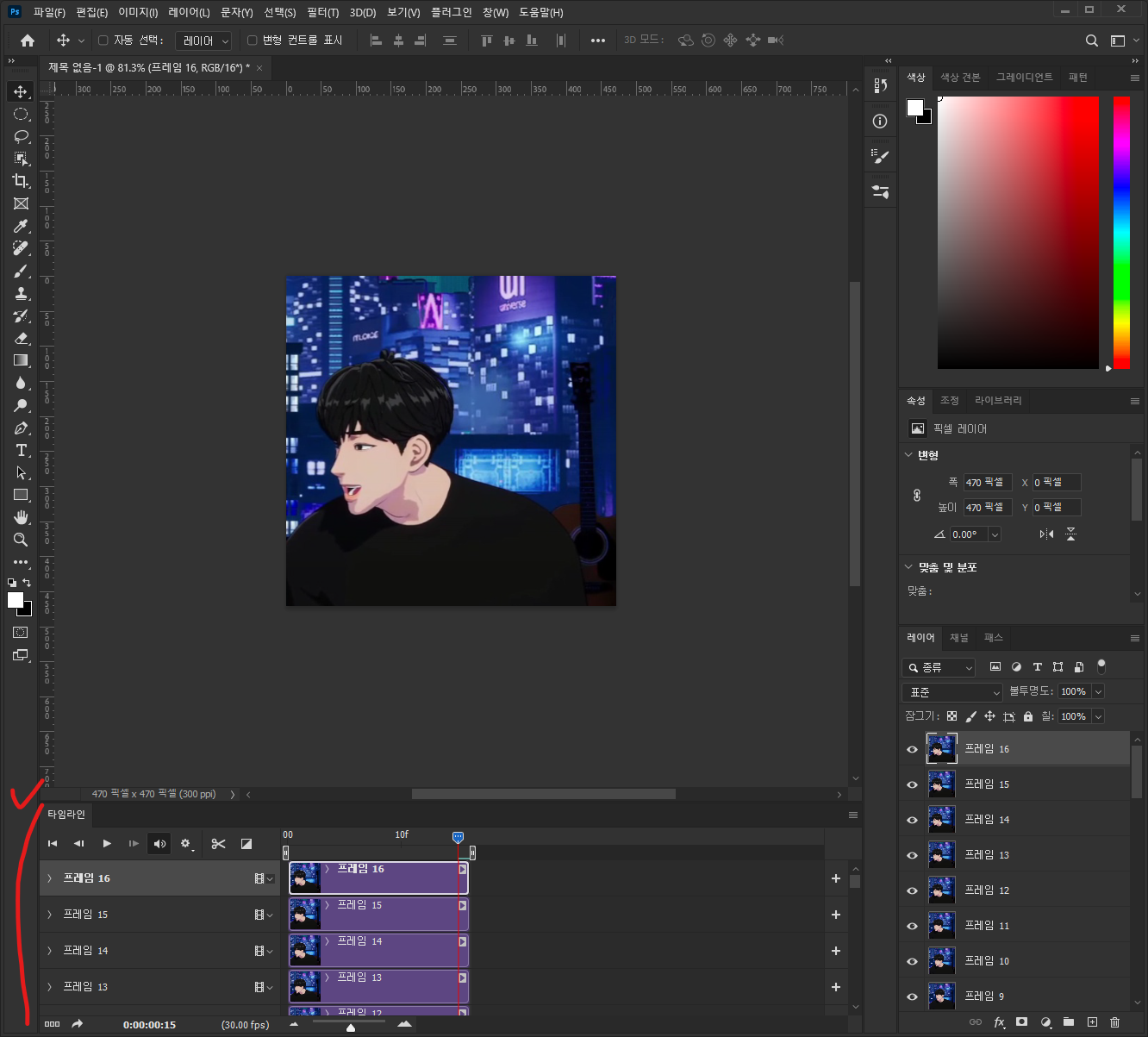
Task: Switch to the 그레이디언트 tab
Action: pos(1025,78)
